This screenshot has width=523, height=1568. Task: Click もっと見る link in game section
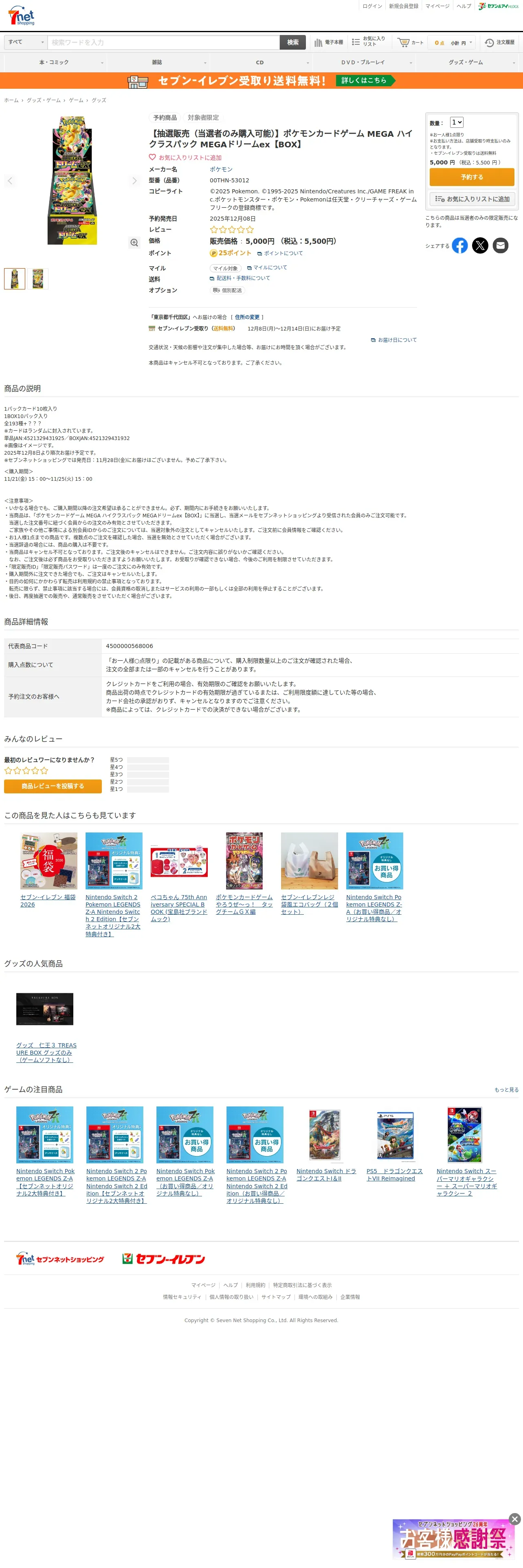coord(507,1090)
